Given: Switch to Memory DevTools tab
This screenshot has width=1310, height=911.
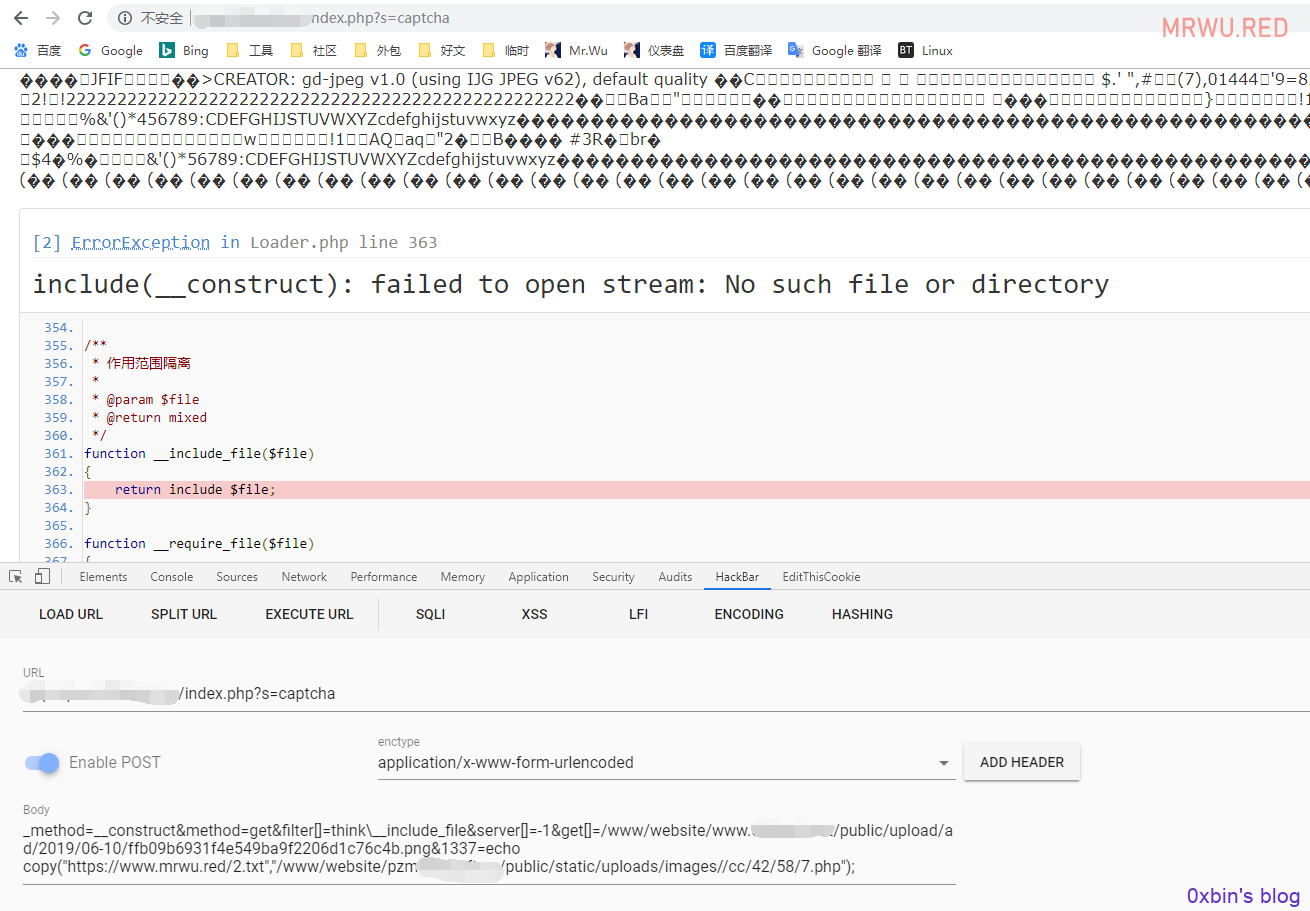Looking at the screenshot, I should [x=463, y=577].
